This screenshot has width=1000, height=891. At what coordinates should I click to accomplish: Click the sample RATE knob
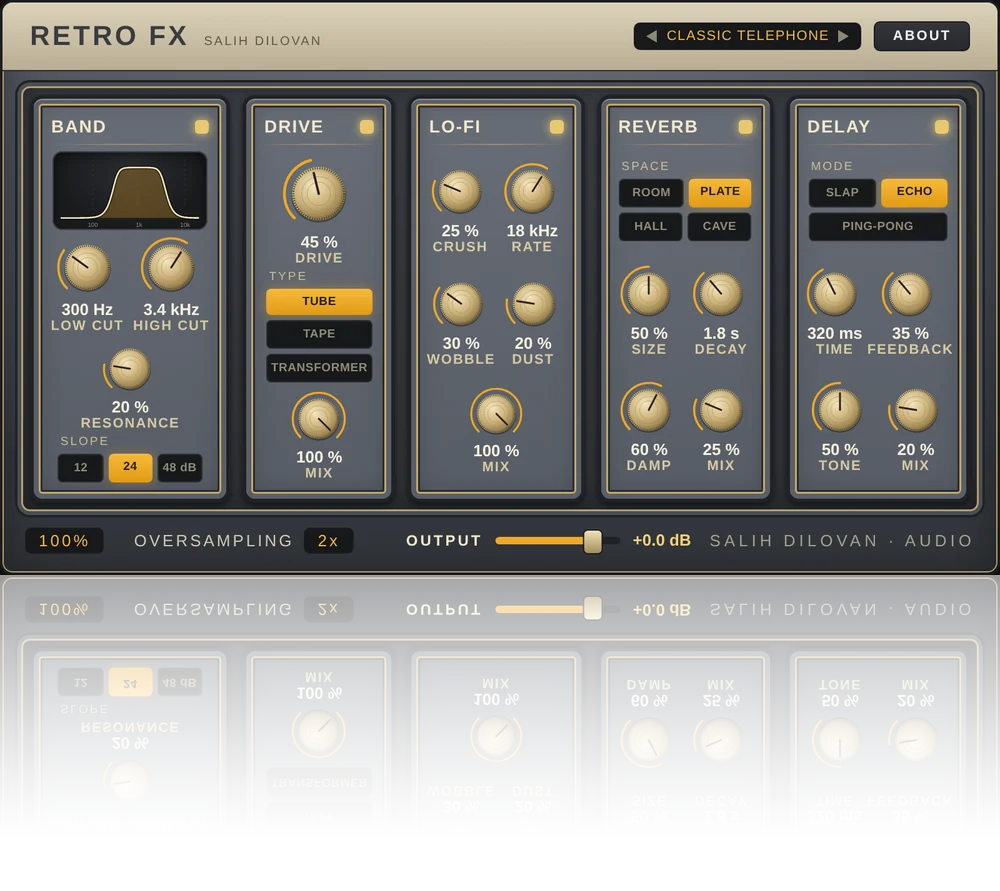(531, 192)
